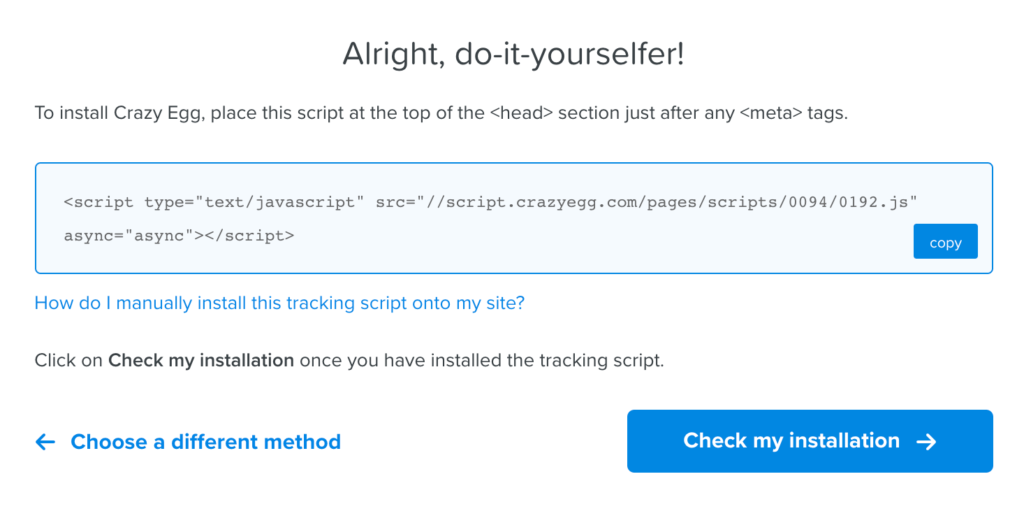The width and height of the screenshot is (1024, 509).
Task: Open the manual tracking script install help link
Action: (280, 303)
